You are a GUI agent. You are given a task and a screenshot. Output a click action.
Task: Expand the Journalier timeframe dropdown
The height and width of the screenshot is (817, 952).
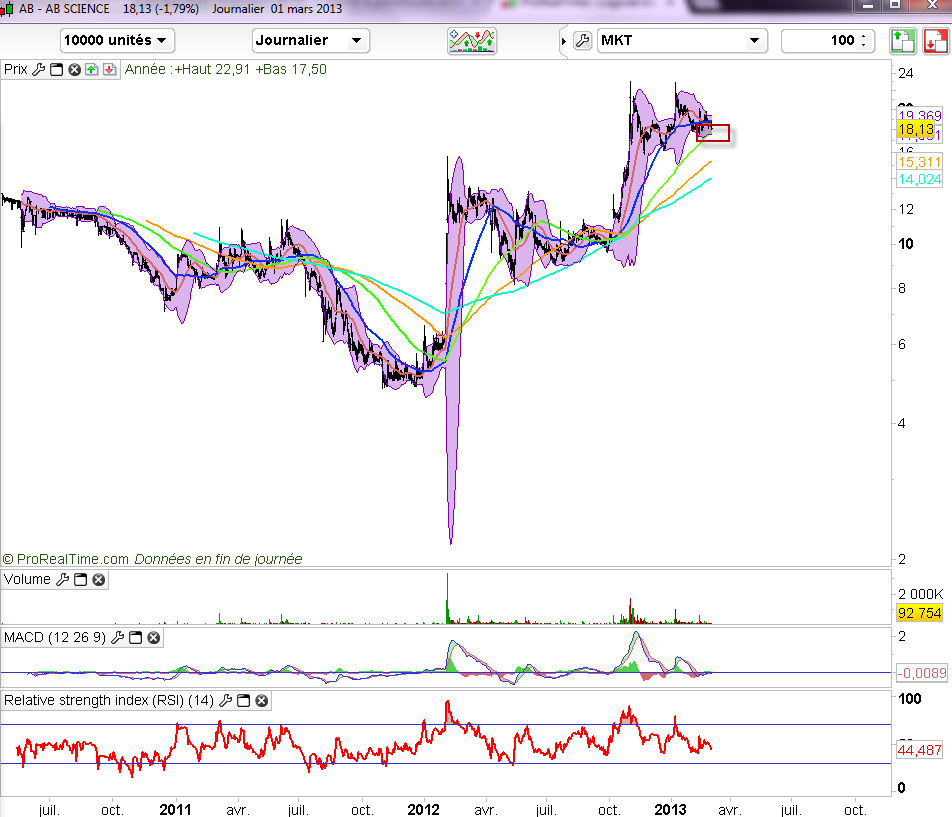tap(310, 41)
